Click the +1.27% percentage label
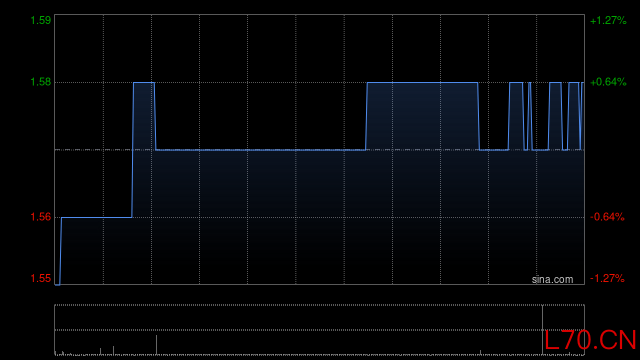The image size is (640, 360). click(608, 20)
